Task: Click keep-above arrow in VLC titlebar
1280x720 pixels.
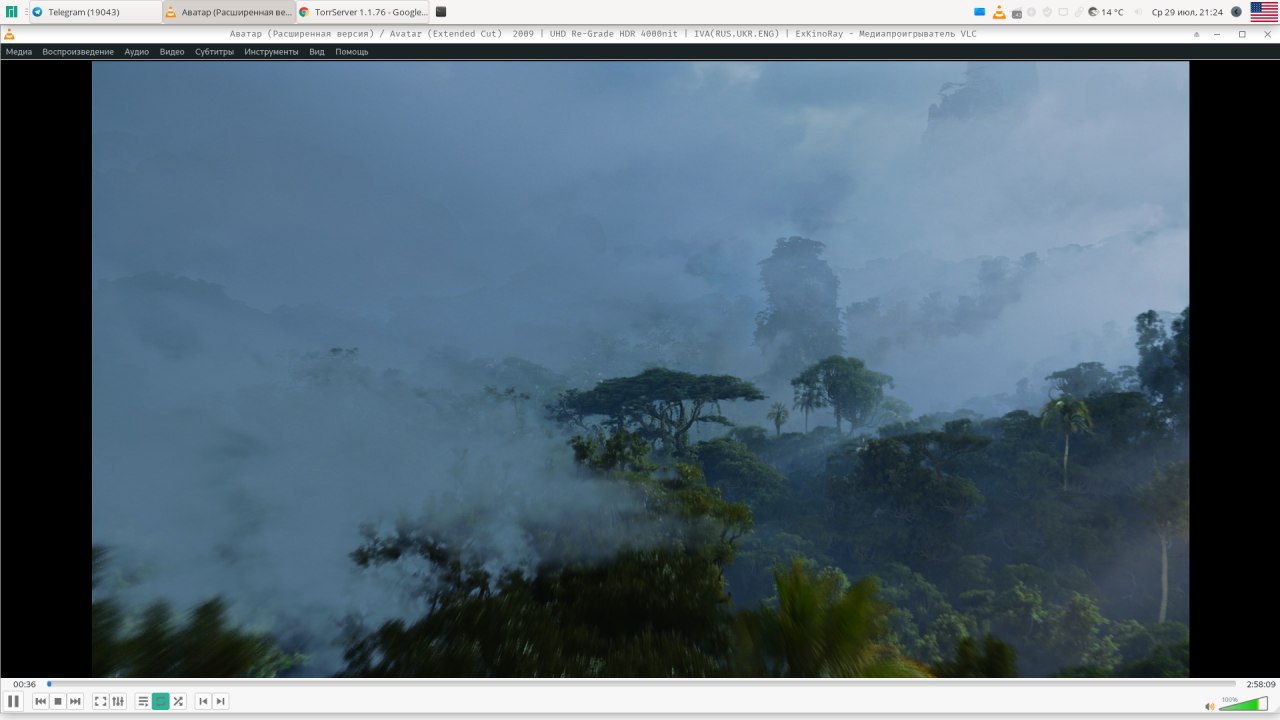Action: point(1197,34)
